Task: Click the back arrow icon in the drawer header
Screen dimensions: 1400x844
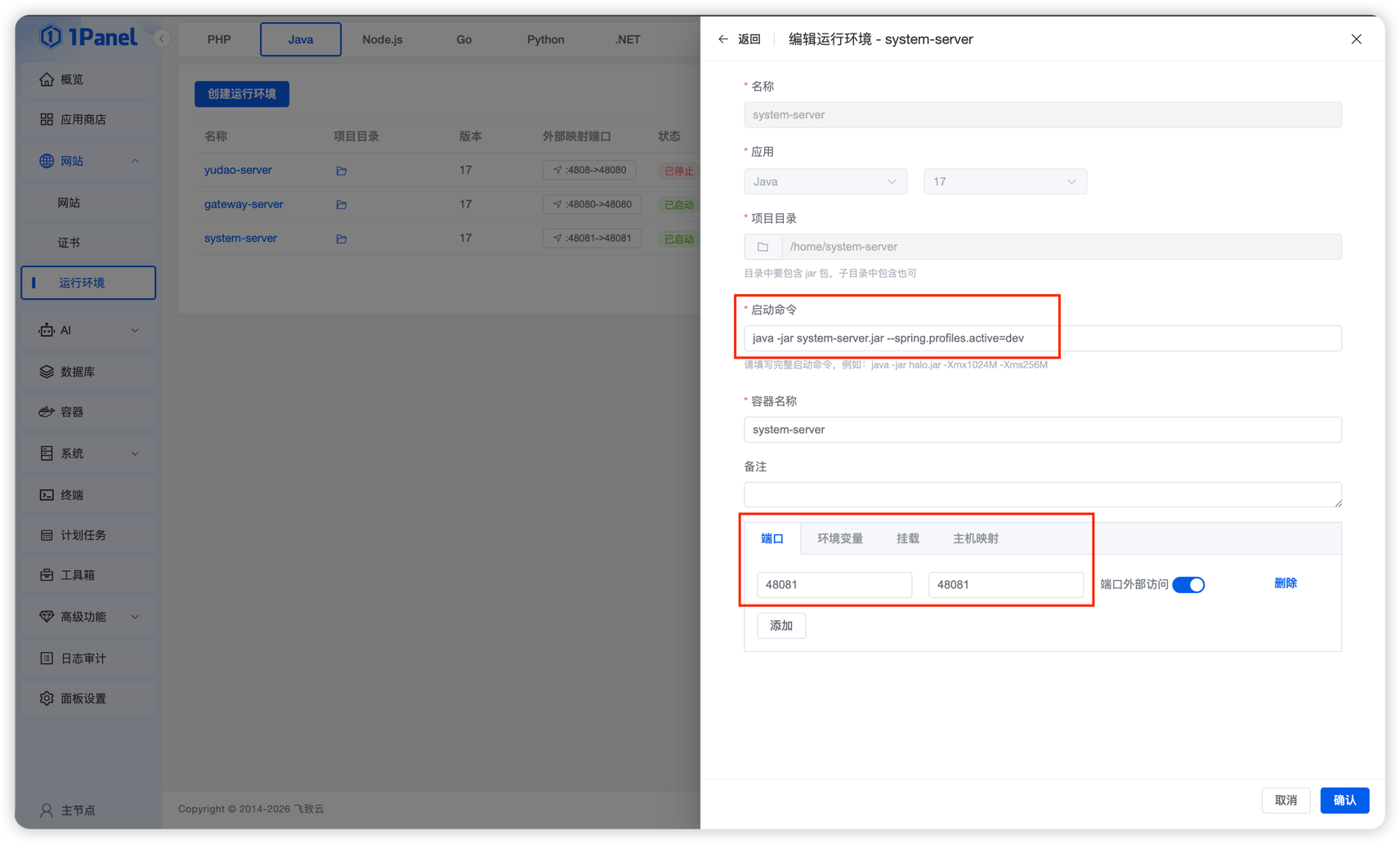Action: coord(722,39)
